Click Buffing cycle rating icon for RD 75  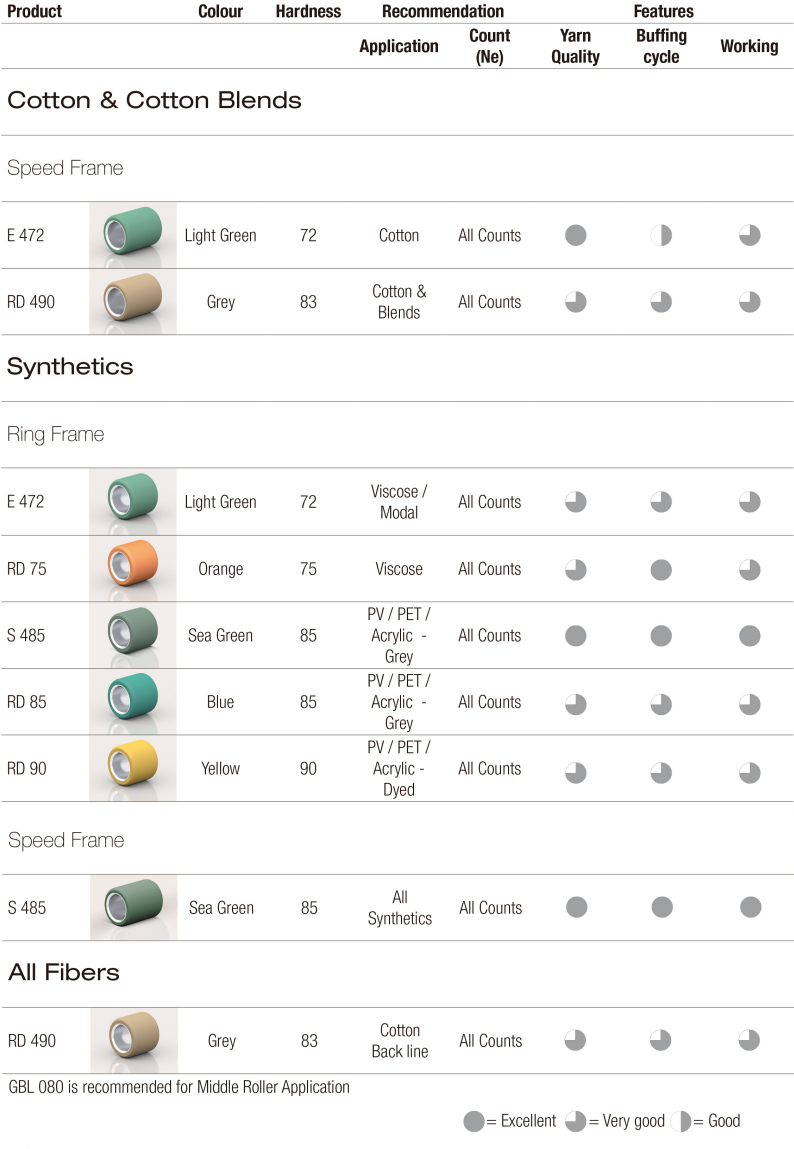click(661, 569)
